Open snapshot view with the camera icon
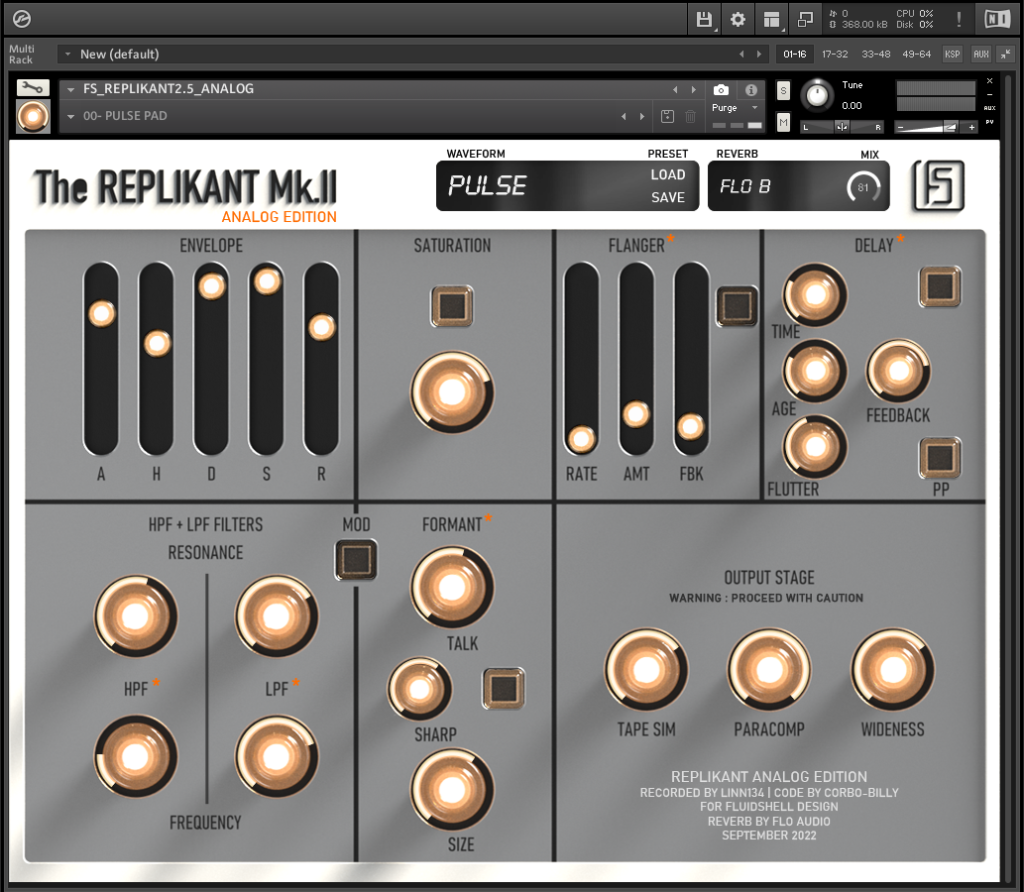Screen dimensions: 1024x892 [721, 89]
